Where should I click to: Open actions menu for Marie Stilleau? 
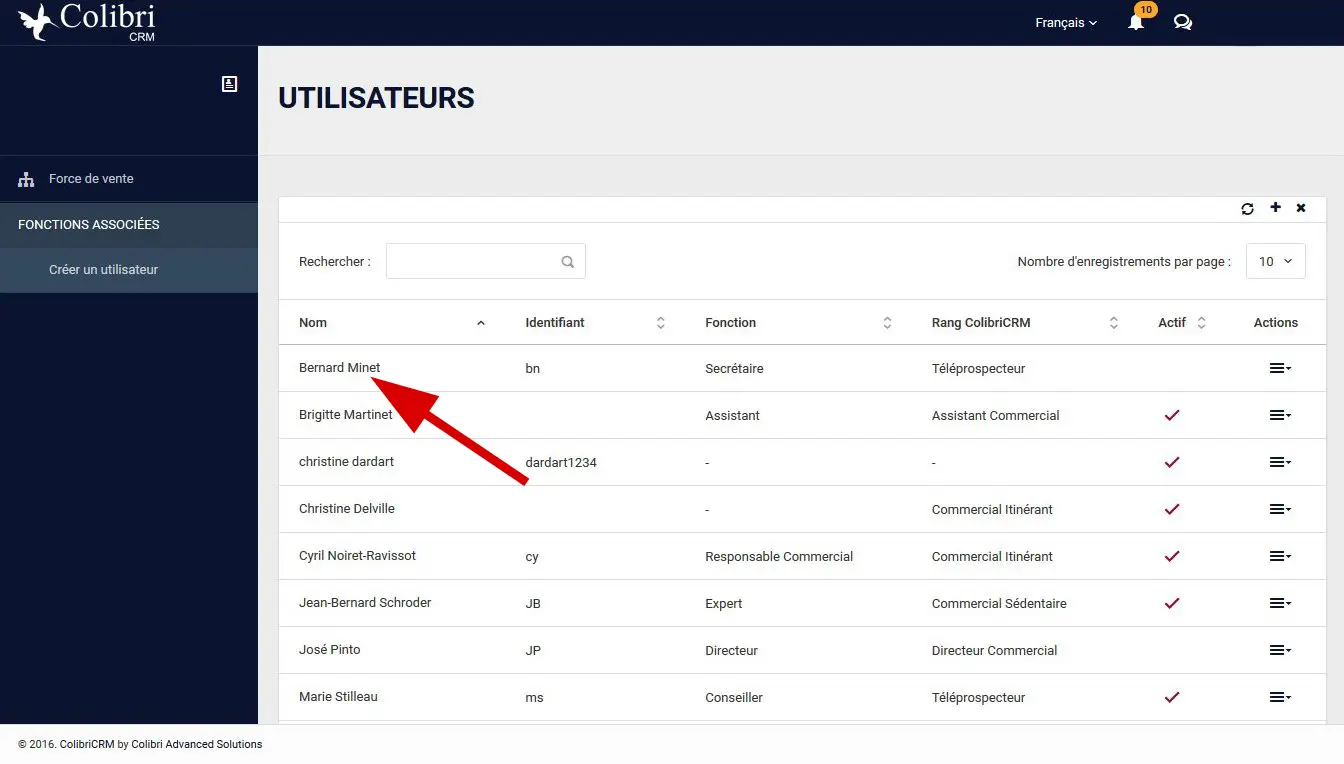1280,697
